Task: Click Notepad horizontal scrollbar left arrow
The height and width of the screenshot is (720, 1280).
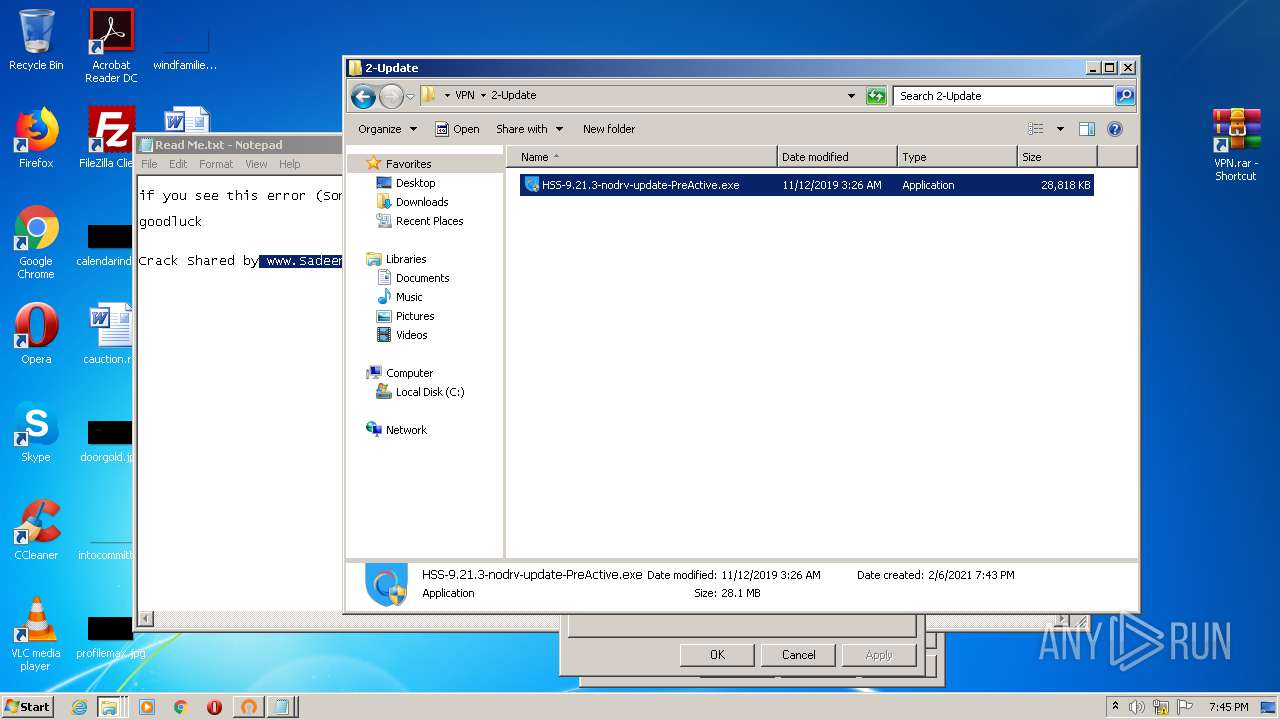Action: pos(146,619)
